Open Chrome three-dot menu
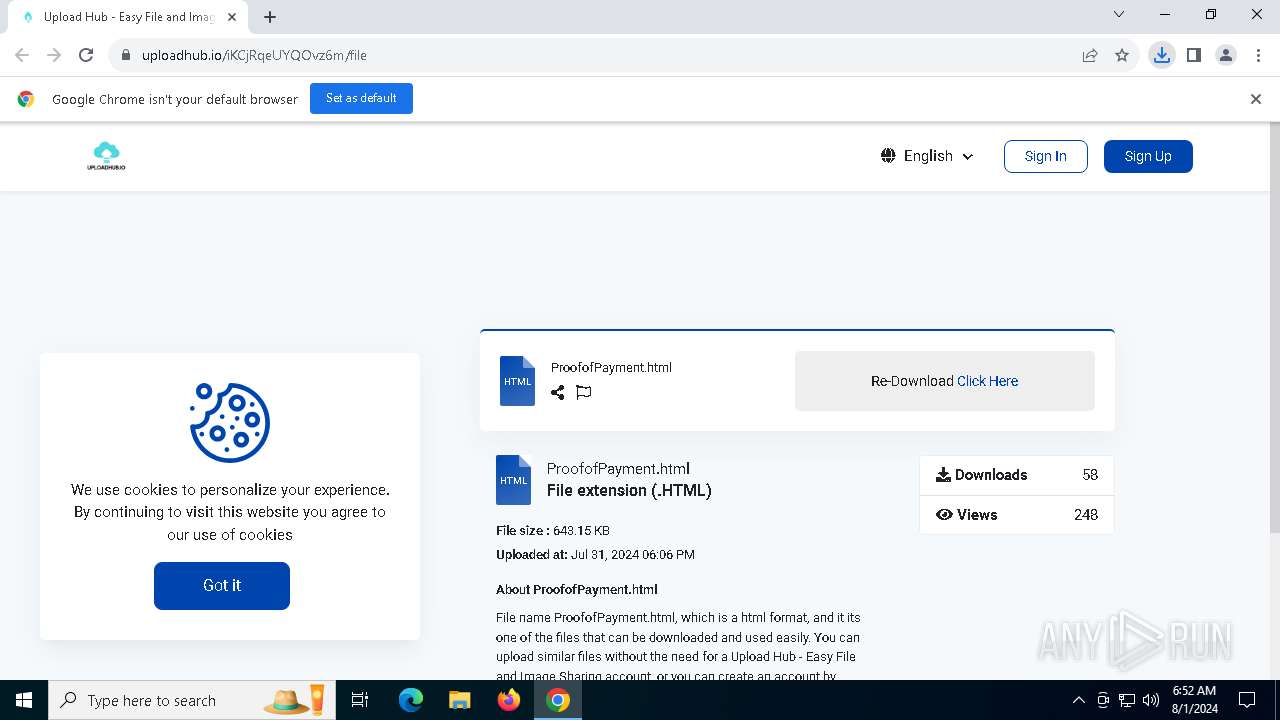1280x720 pixels. (x=1258, y=55)
